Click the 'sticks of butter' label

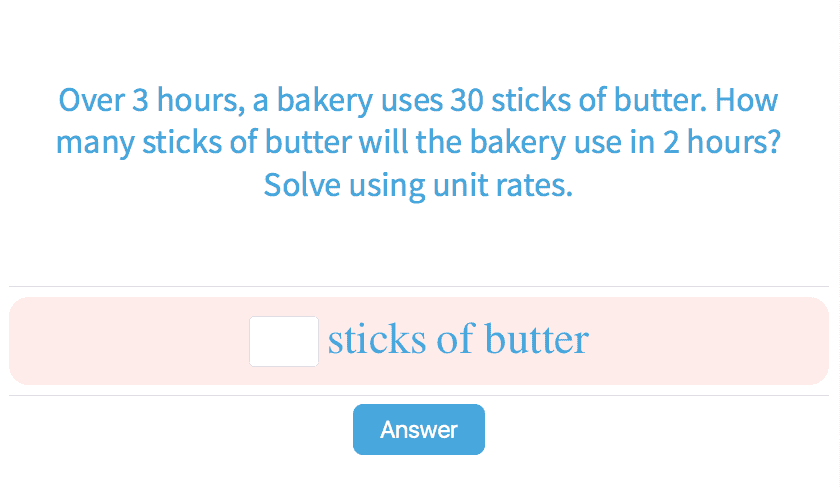coord(458,340)
